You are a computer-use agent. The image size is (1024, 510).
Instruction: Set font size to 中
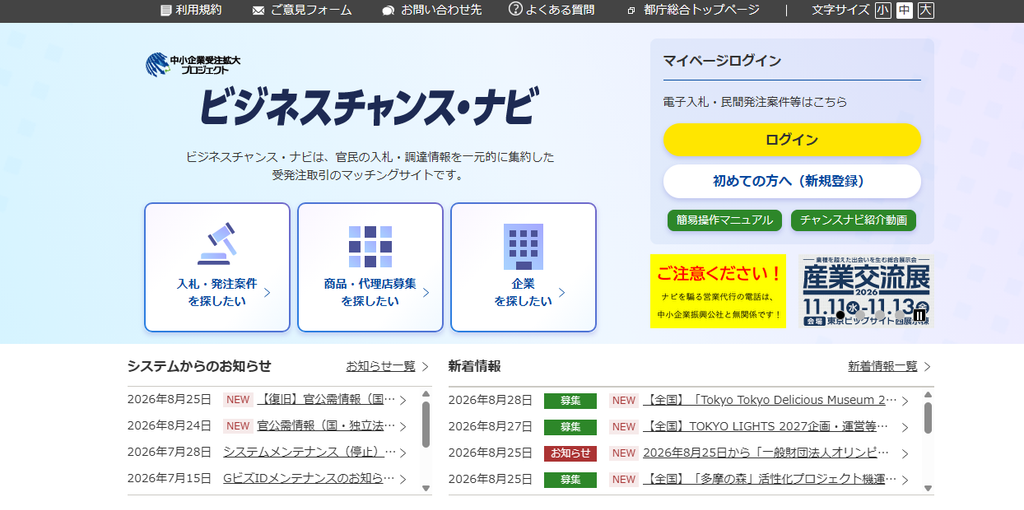click(x=904, y=10)
